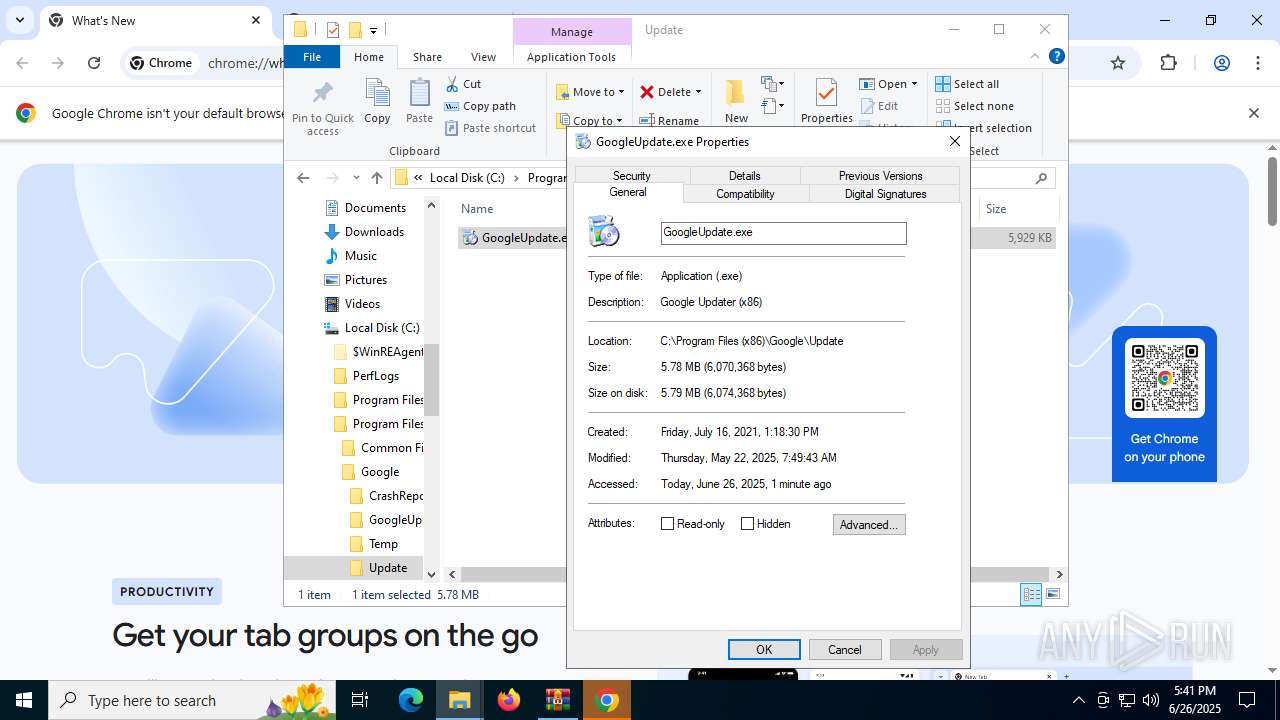Open Firefox from the taskbar
The height and width of the screenshot is (720, 1280).
coord(509,700)
